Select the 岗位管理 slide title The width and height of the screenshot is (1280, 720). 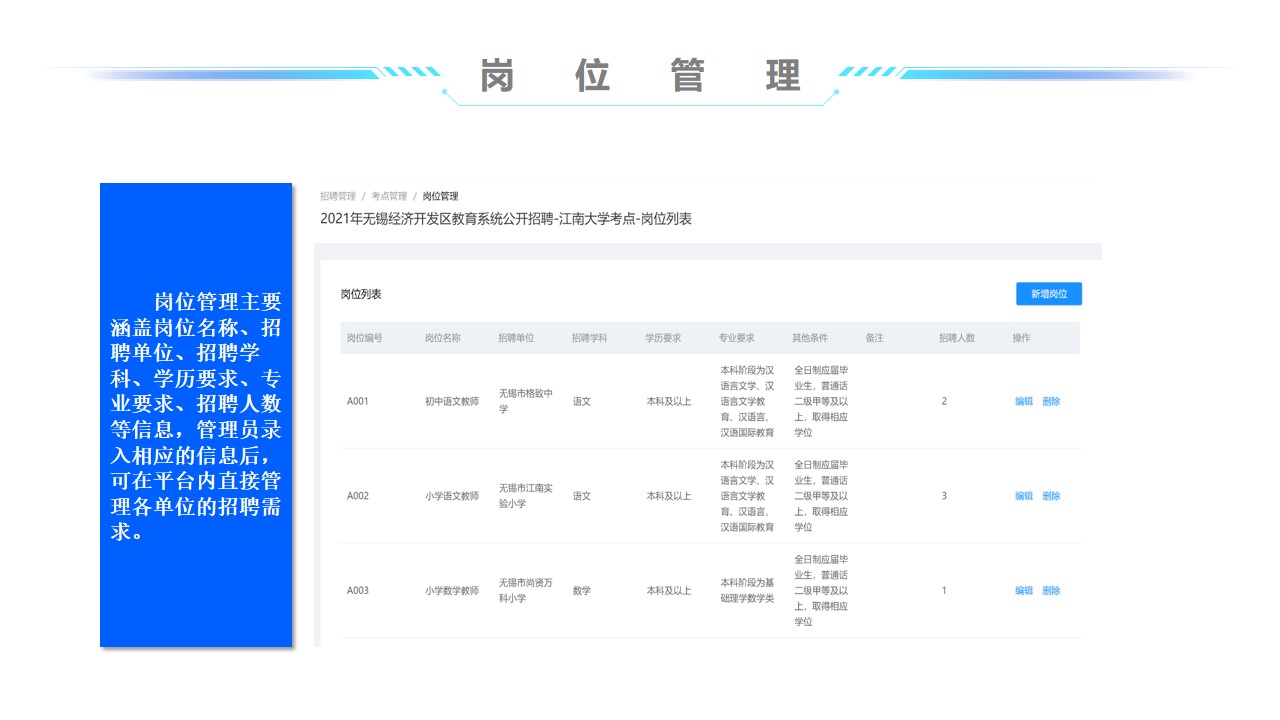[x=640, y=76]
